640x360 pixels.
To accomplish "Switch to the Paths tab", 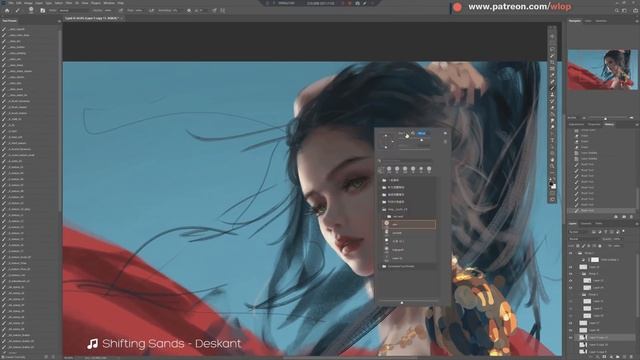I will 599,224.
